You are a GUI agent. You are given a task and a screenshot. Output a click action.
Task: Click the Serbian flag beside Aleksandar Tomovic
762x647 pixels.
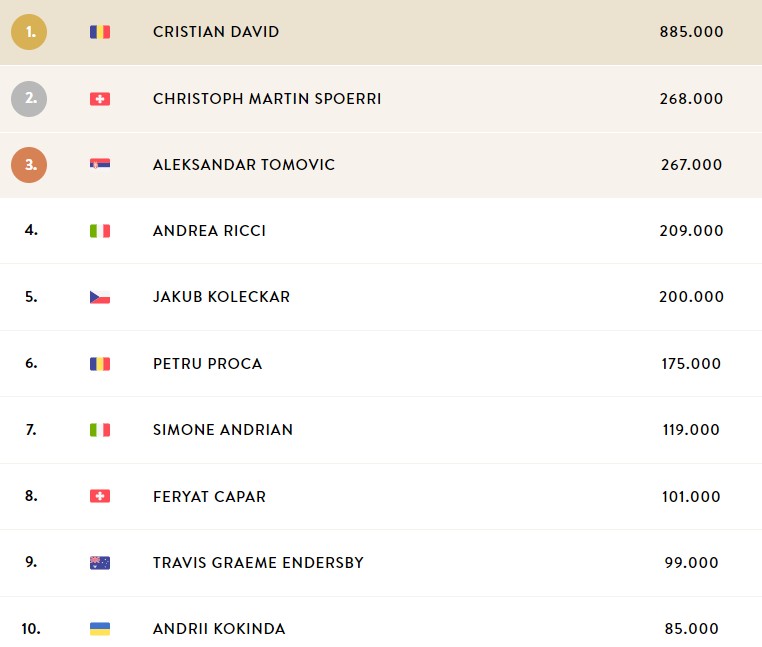[x=100, y=164]
